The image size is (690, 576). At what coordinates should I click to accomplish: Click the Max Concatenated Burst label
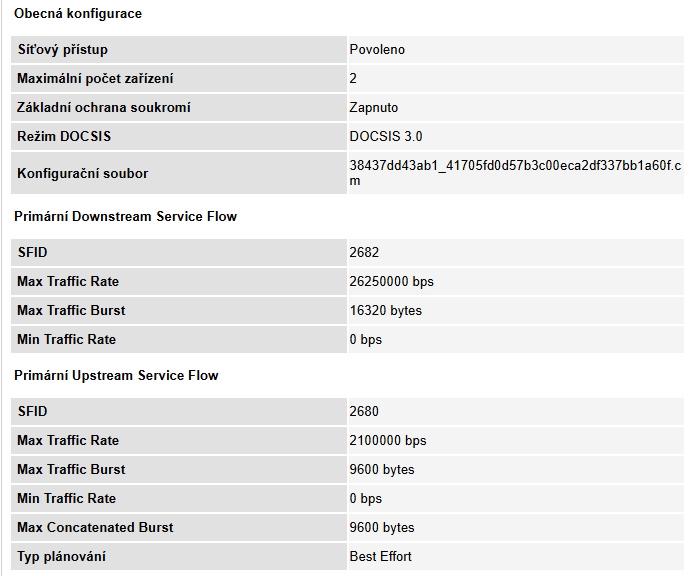tap(95, 527)
